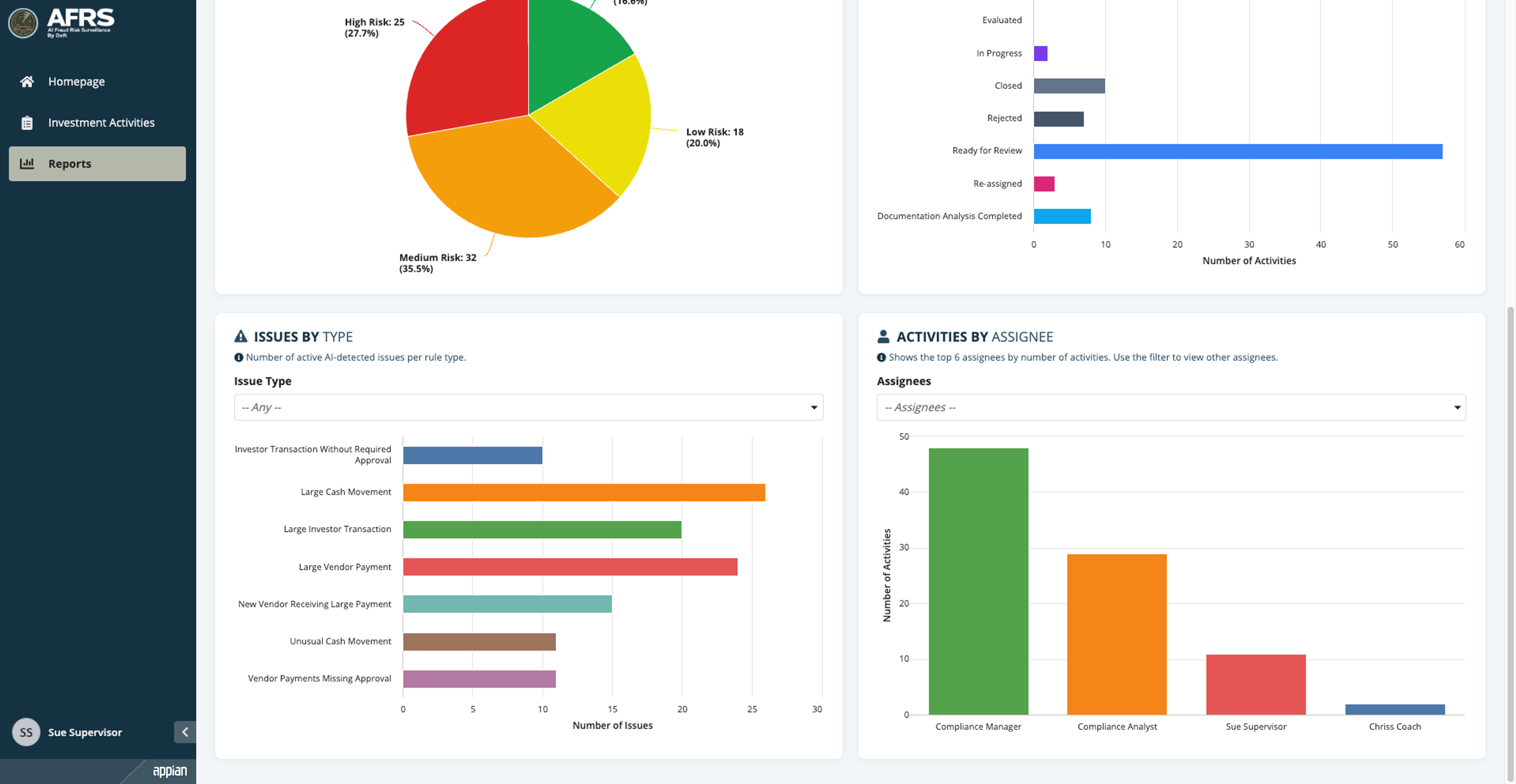Click info icon beside top 6 assignees text
1516x784 pixels.
pyautogui.click(x=881, y=357)
